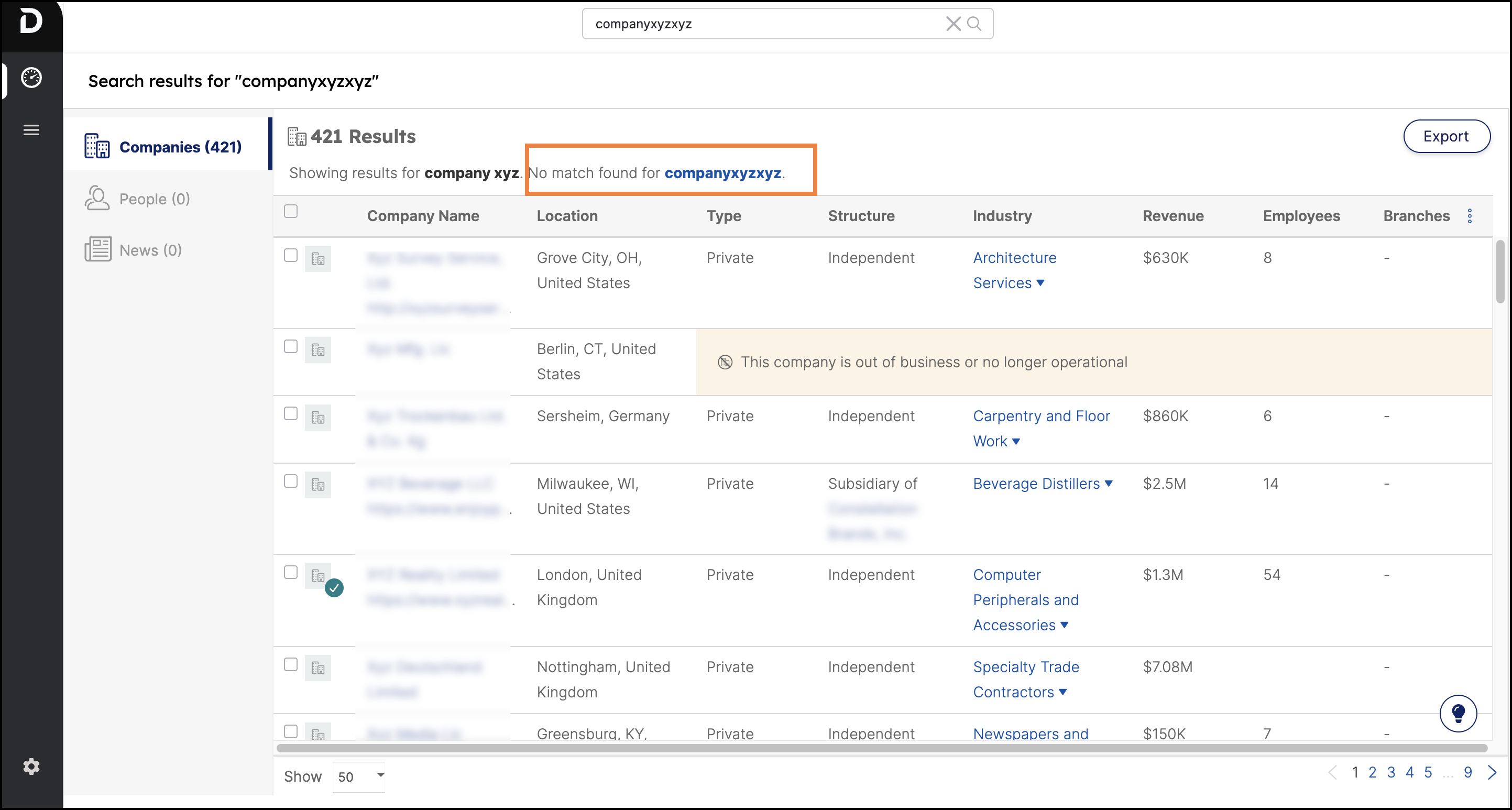Open Newspapers and industry link

click(1031, 734)
